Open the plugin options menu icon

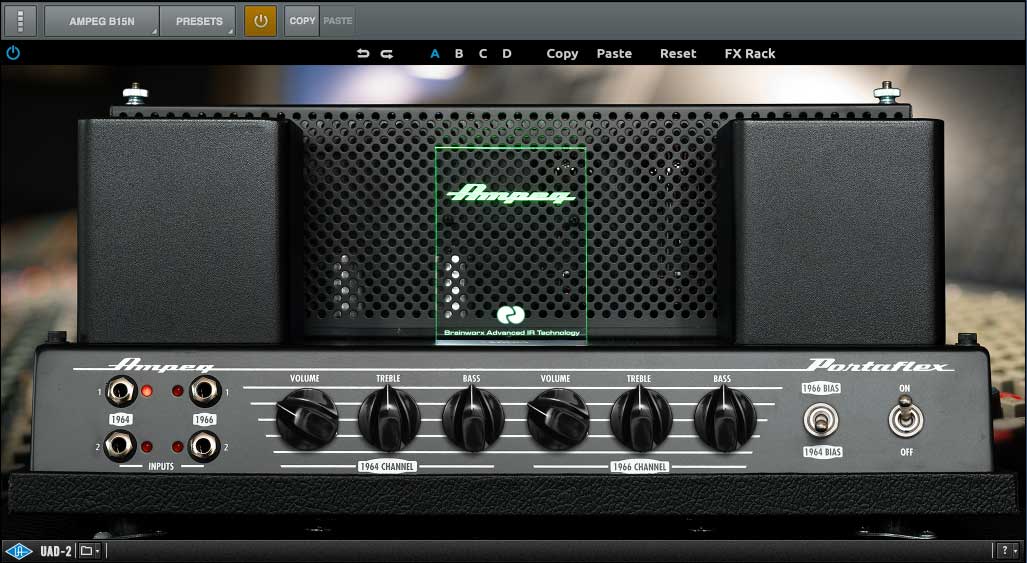pyautogui.click(x=21, y=21)
